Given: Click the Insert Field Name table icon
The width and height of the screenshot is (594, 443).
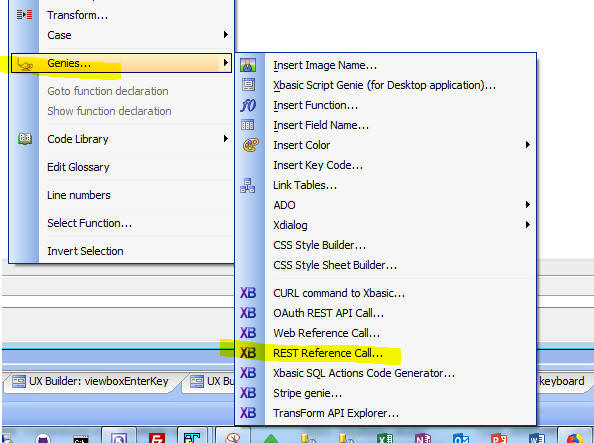Looking at the screenshot, I should pyautogui.click(x=248, y=125).
